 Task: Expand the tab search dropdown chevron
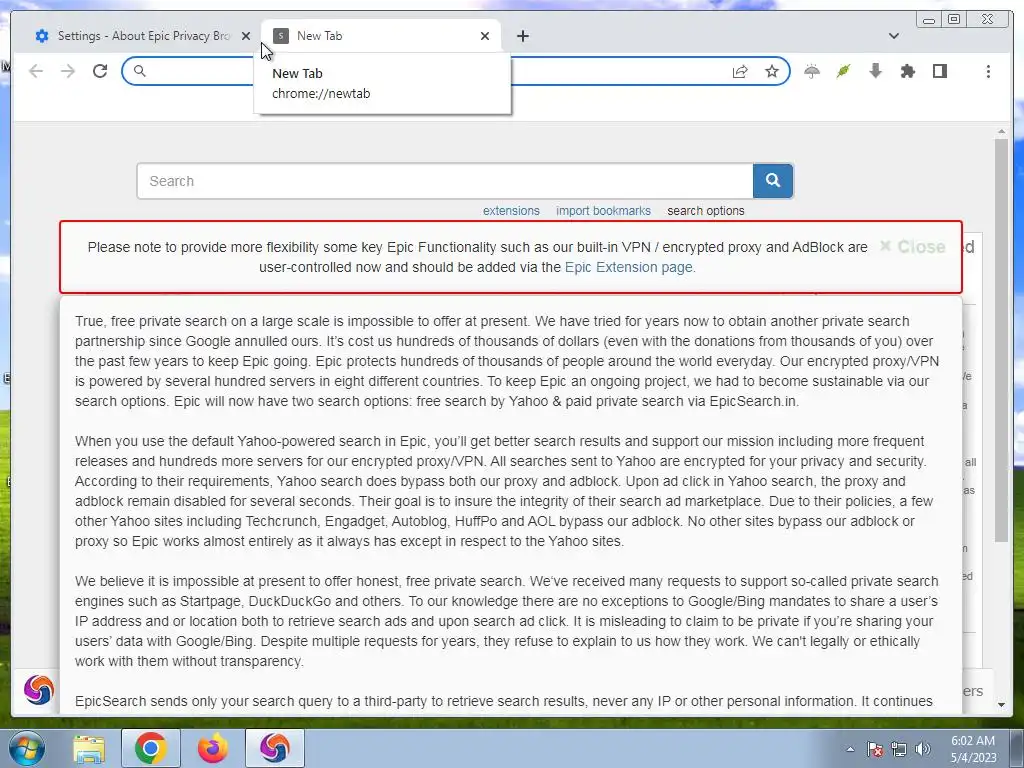[894, 36]
